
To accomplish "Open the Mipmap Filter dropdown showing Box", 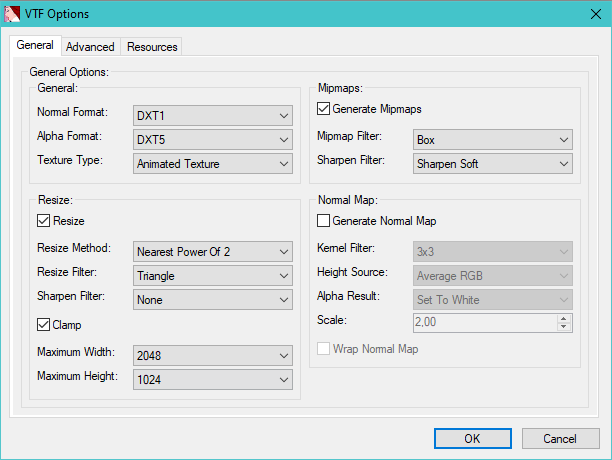I will coord(493,140).
